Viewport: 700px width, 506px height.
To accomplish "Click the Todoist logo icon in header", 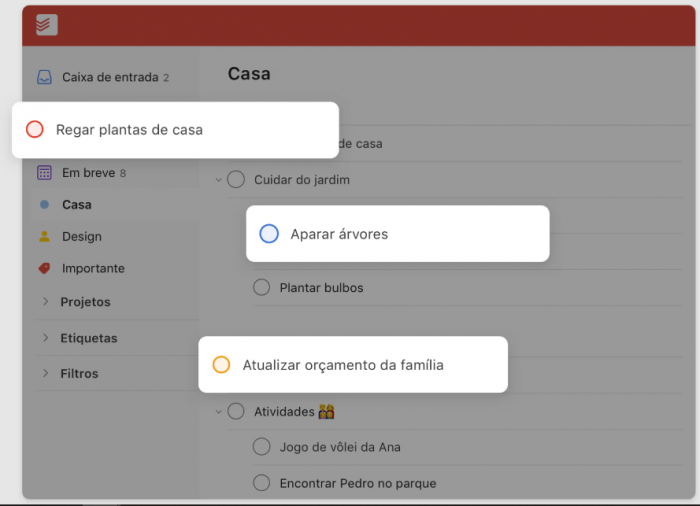I will coord(47,25).
